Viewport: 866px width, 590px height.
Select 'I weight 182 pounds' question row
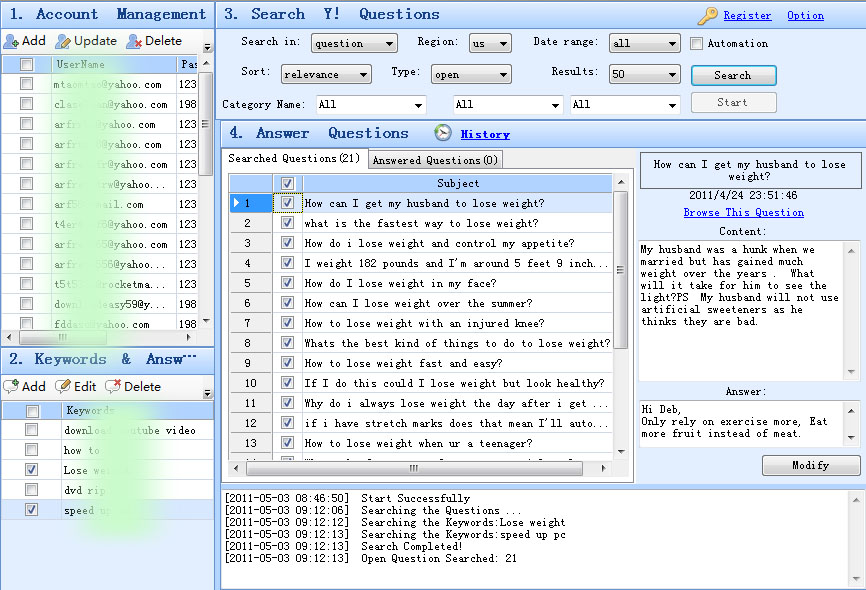coord(456,263)
